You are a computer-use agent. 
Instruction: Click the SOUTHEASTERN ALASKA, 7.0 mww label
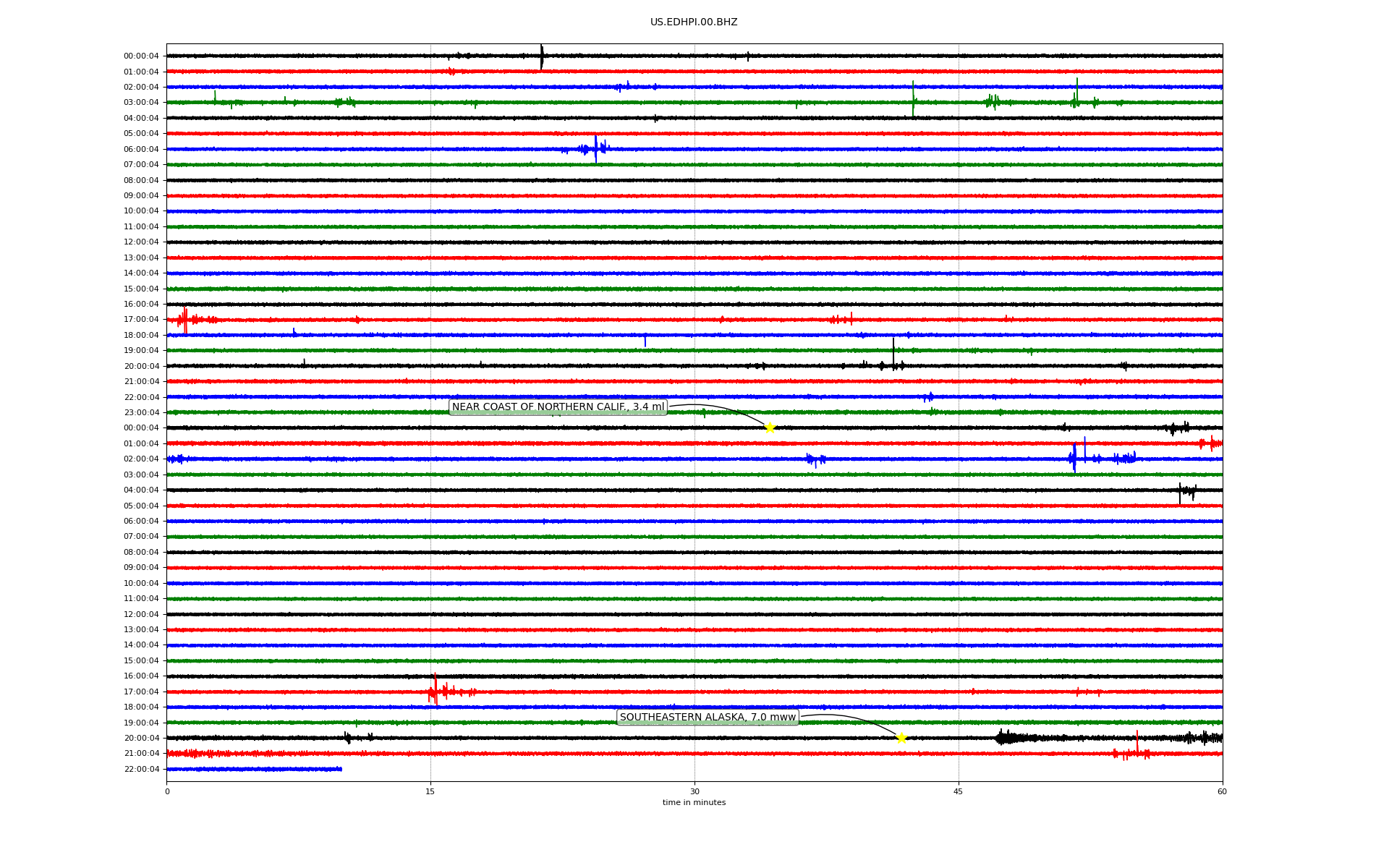click(x=708, y=718)
